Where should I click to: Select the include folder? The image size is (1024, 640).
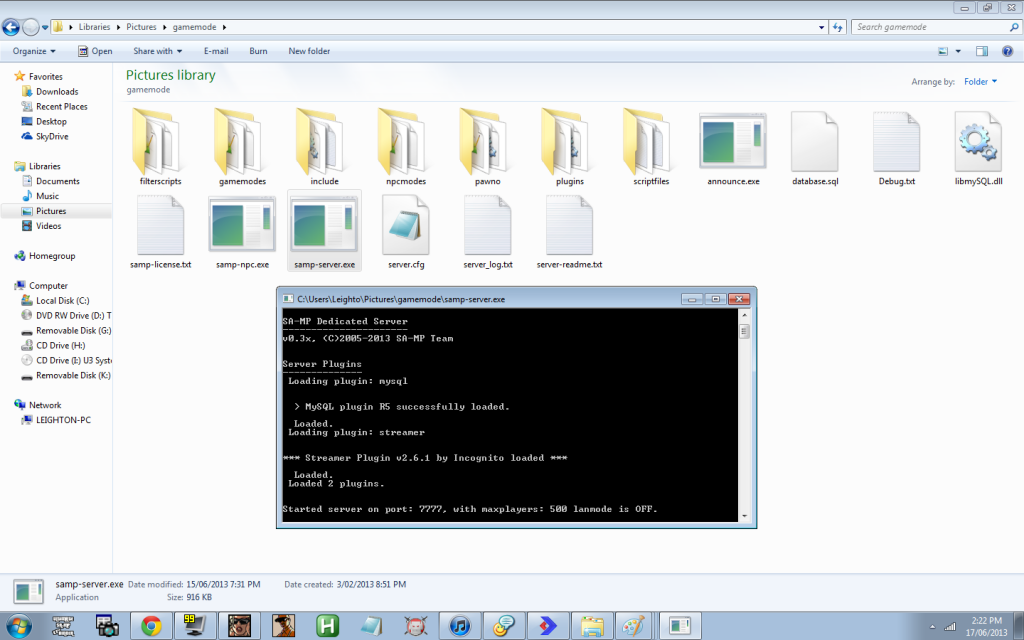[x=325, y=146]
